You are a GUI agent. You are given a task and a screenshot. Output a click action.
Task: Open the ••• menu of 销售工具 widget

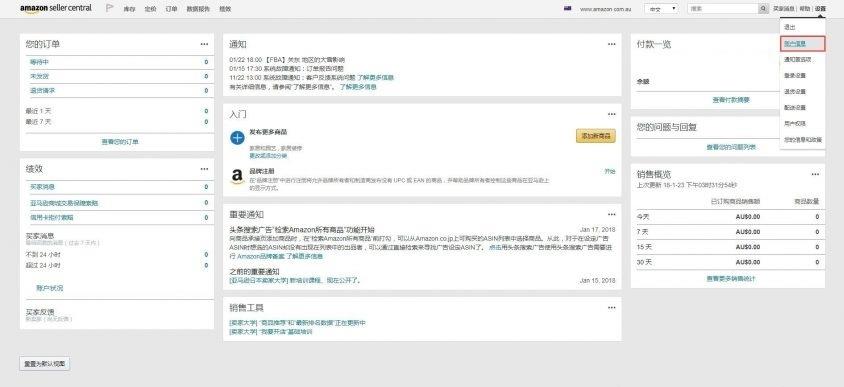point(611,307)
